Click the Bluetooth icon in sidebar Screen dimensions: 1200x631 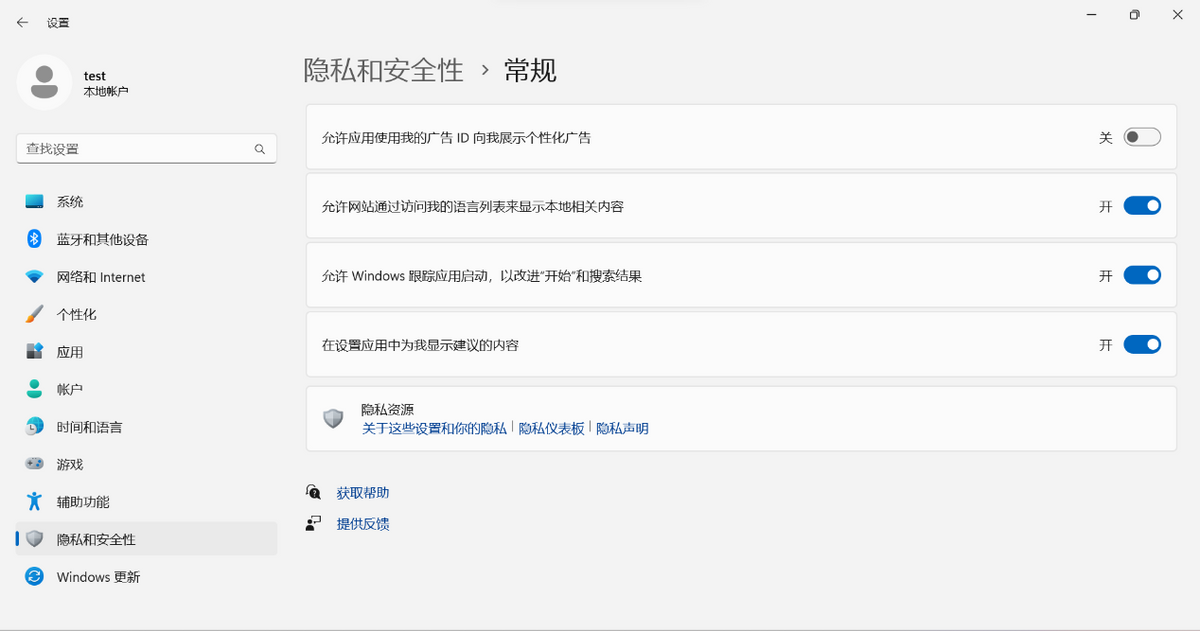35,239
